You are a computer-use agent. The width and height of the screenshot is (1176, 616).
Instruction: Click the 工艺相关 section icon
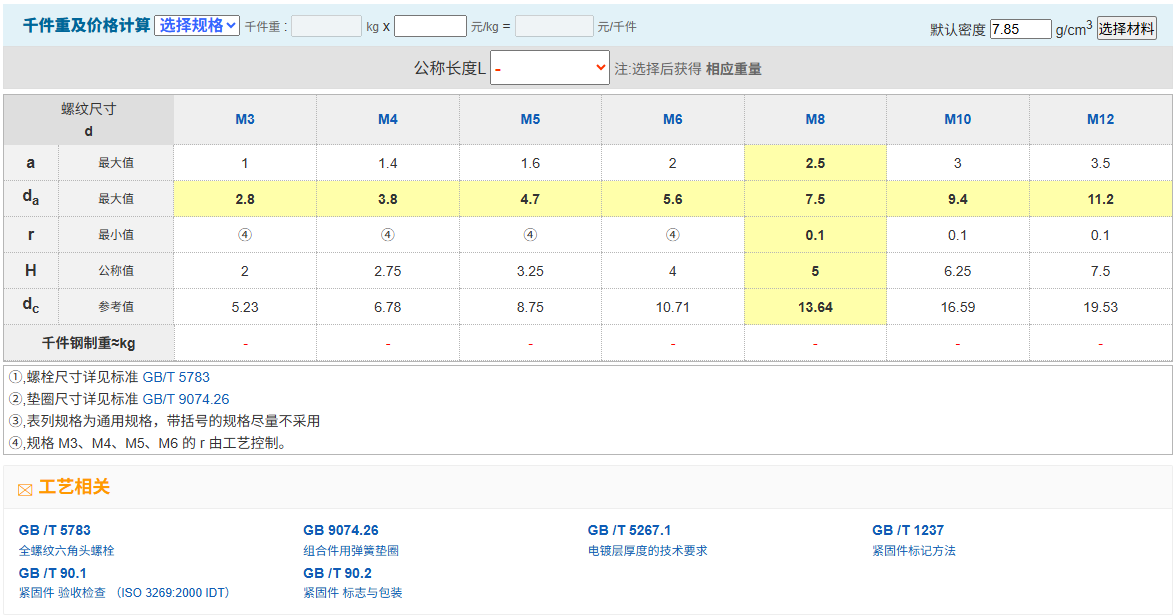[25, 489]
